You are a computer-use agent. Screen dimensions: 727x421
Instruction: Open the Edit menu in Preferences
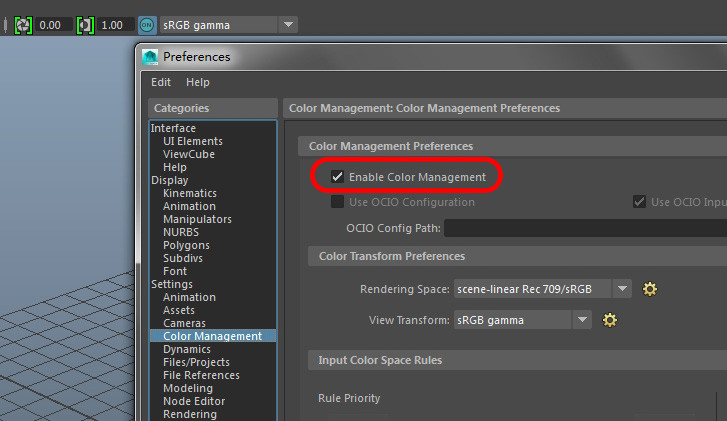(x=161, y=82)
